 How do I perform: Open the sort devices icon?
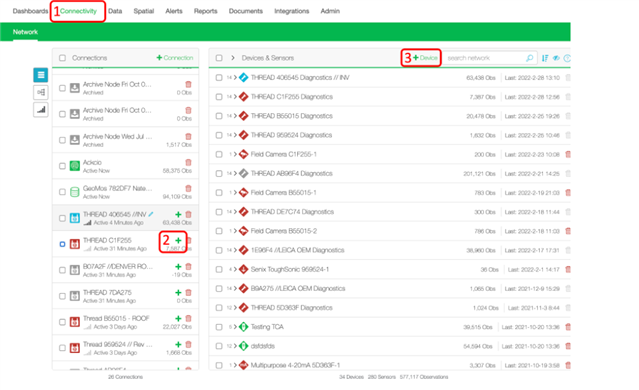(x=545, y=58)
